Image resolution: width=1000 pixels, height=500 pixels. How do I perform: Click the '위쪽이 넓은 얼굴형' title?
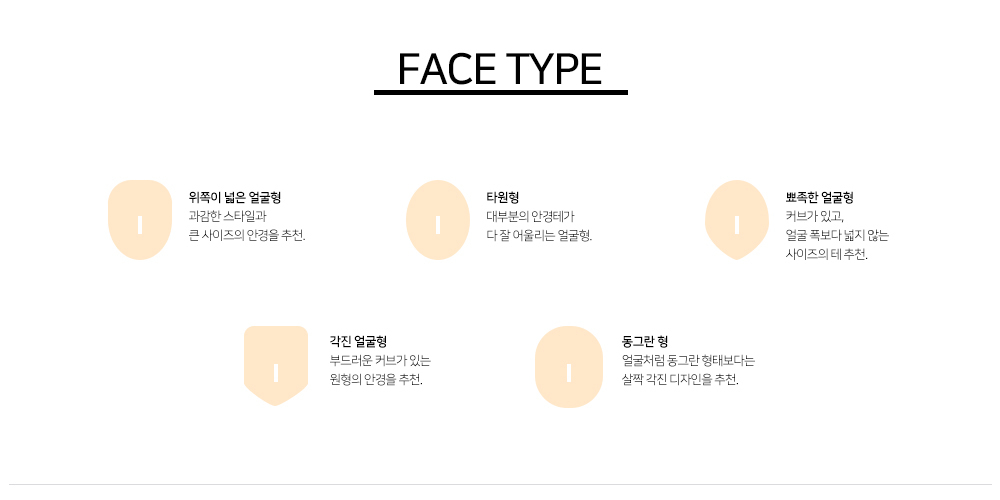coord(235,197)
